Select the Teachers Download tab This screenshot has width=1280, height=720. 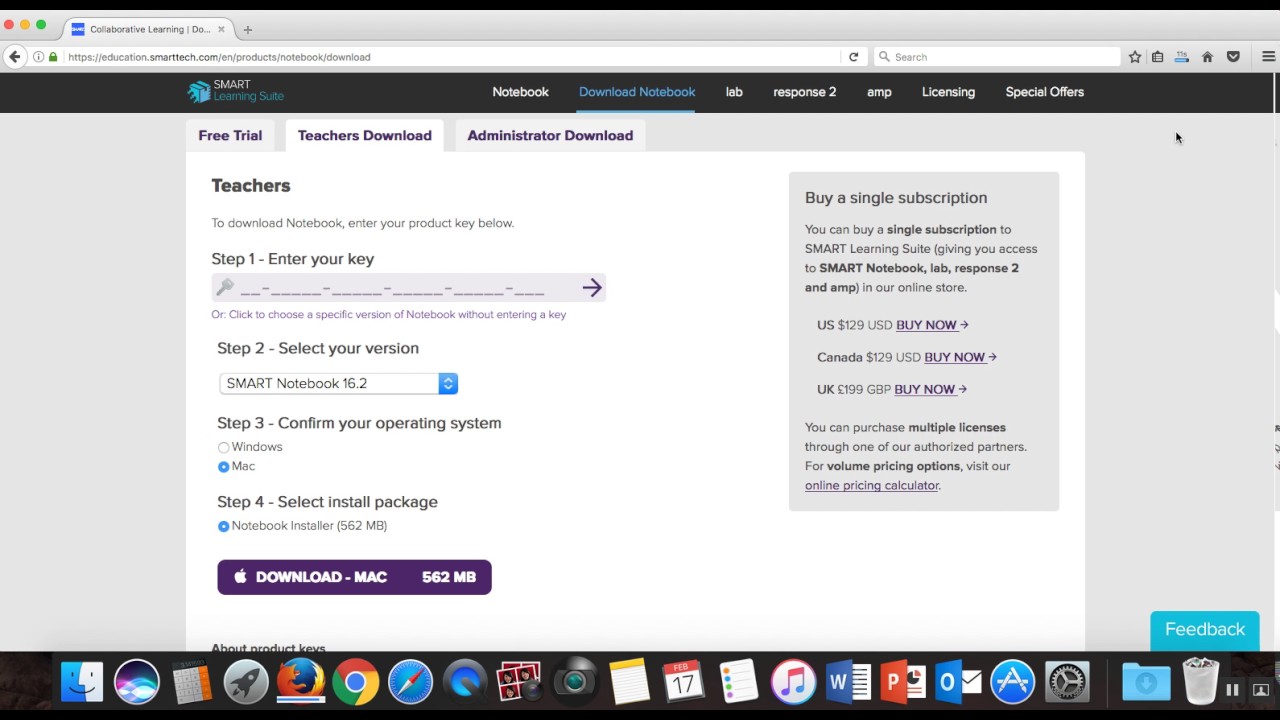365,135
